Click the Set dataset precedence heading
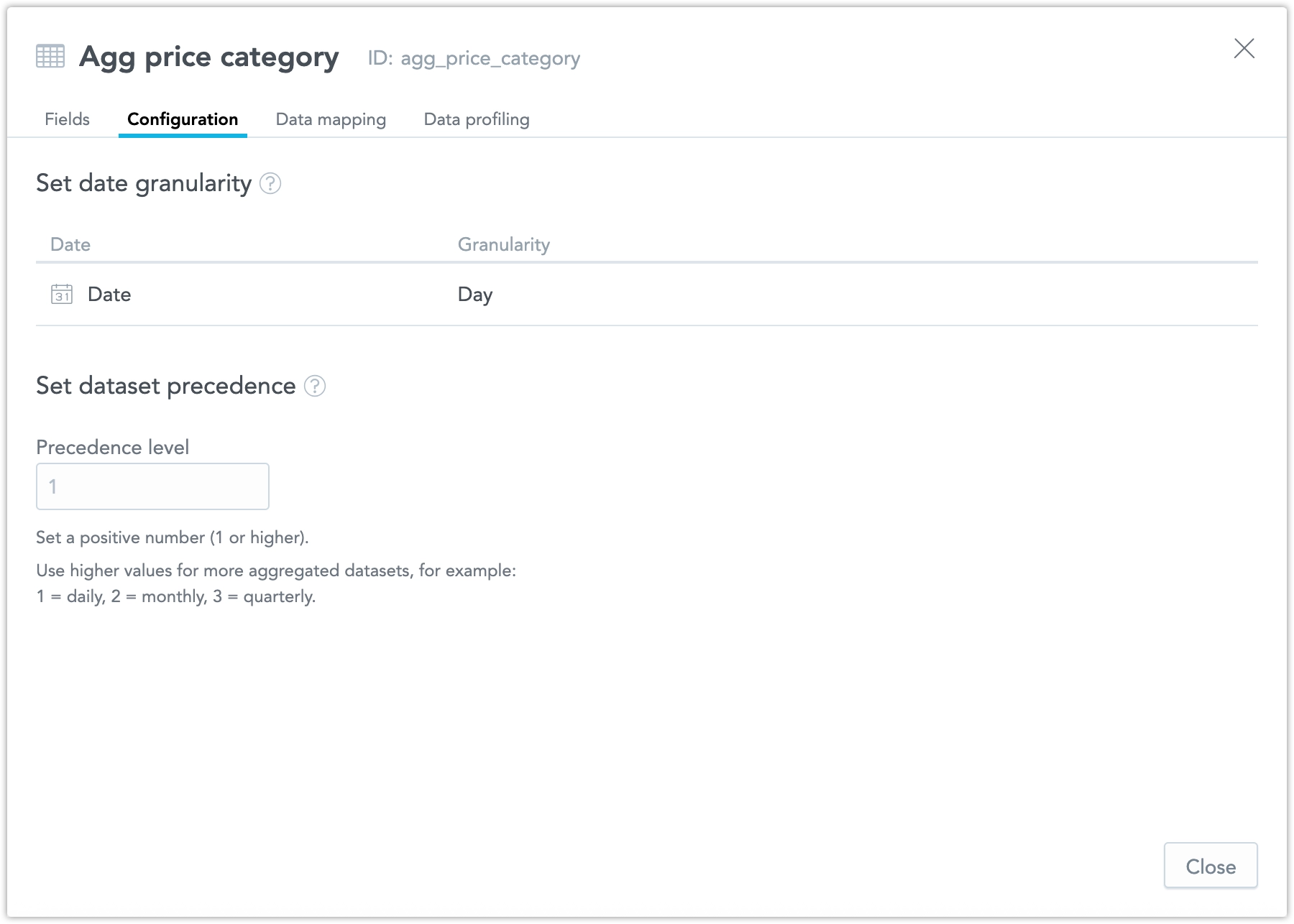Image resolution: width=1294 pixels, height=924 pixels. [x=165, y=386]
